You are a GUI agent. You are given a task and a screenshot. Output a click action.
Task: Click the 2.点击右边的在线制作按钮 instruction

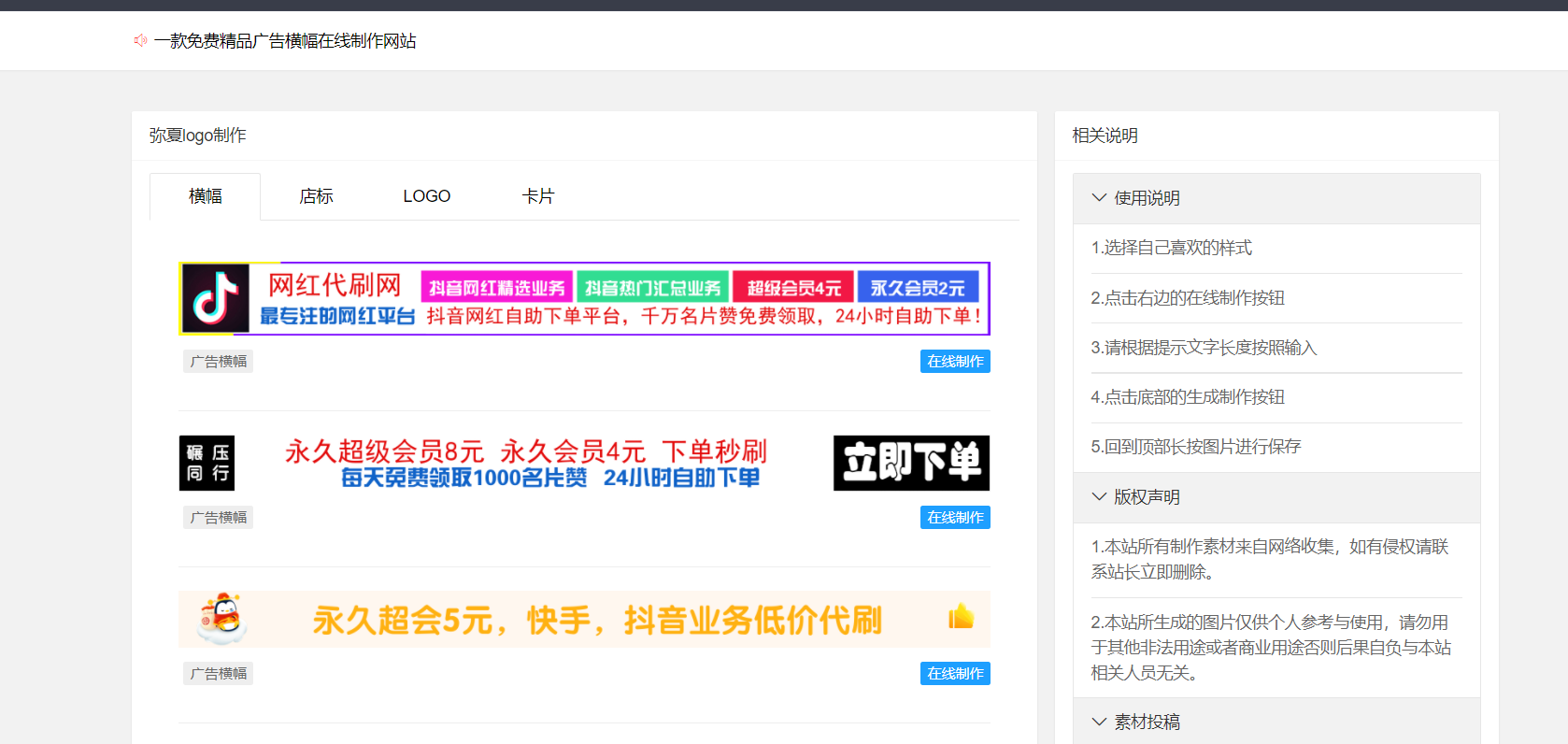click(1188, 298)
